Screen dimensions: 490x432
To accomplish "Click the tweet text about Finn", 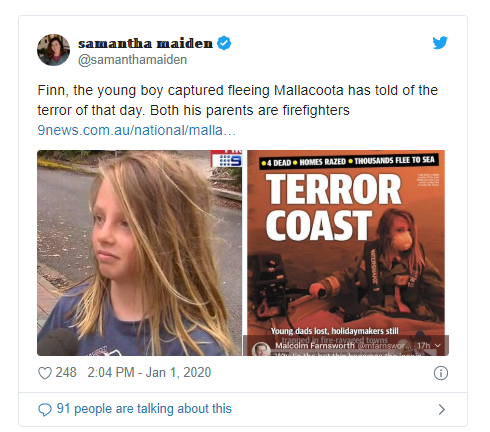I will [x=237, y=100].
